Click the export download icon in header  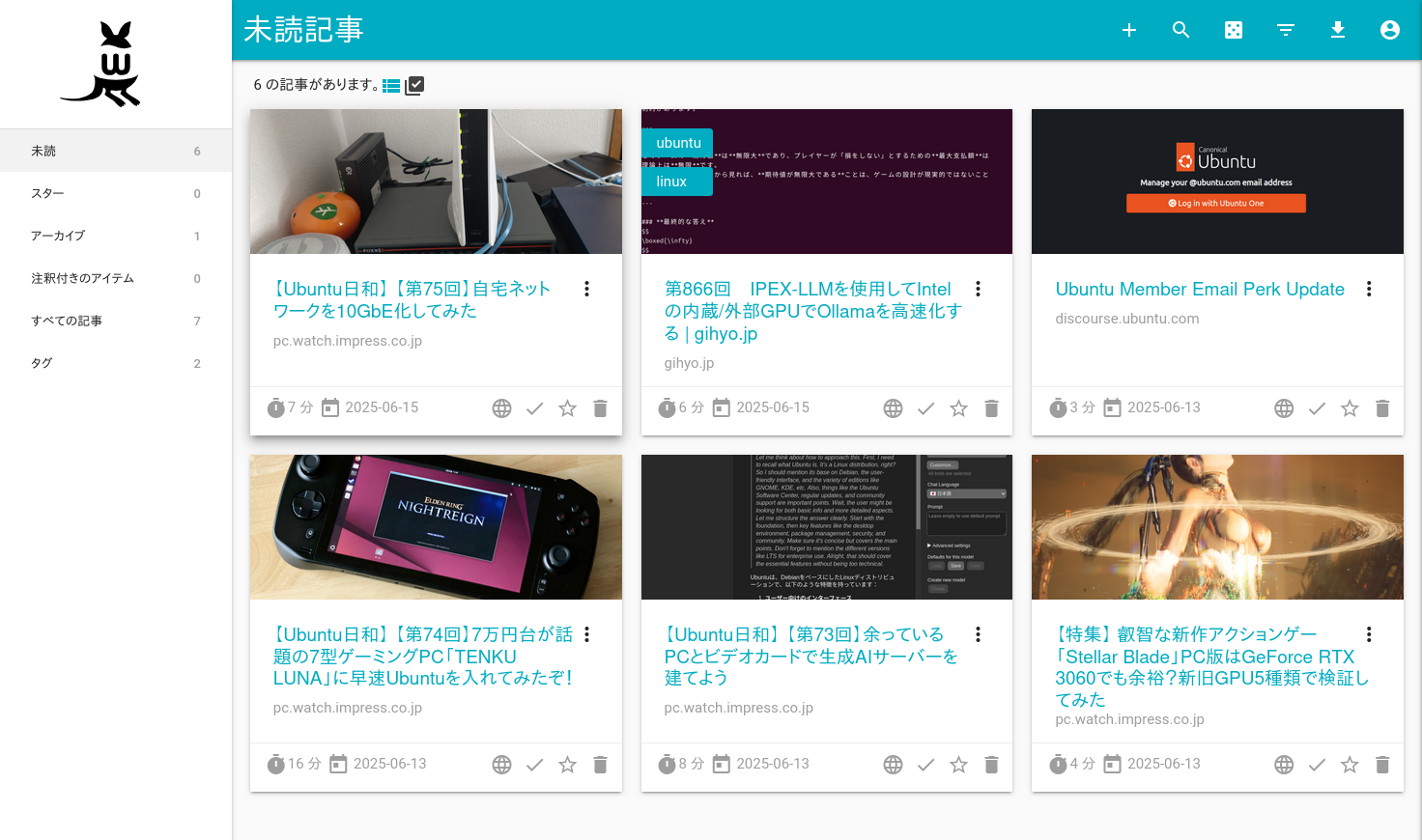pyautogui.click(x=1338, y=30)
